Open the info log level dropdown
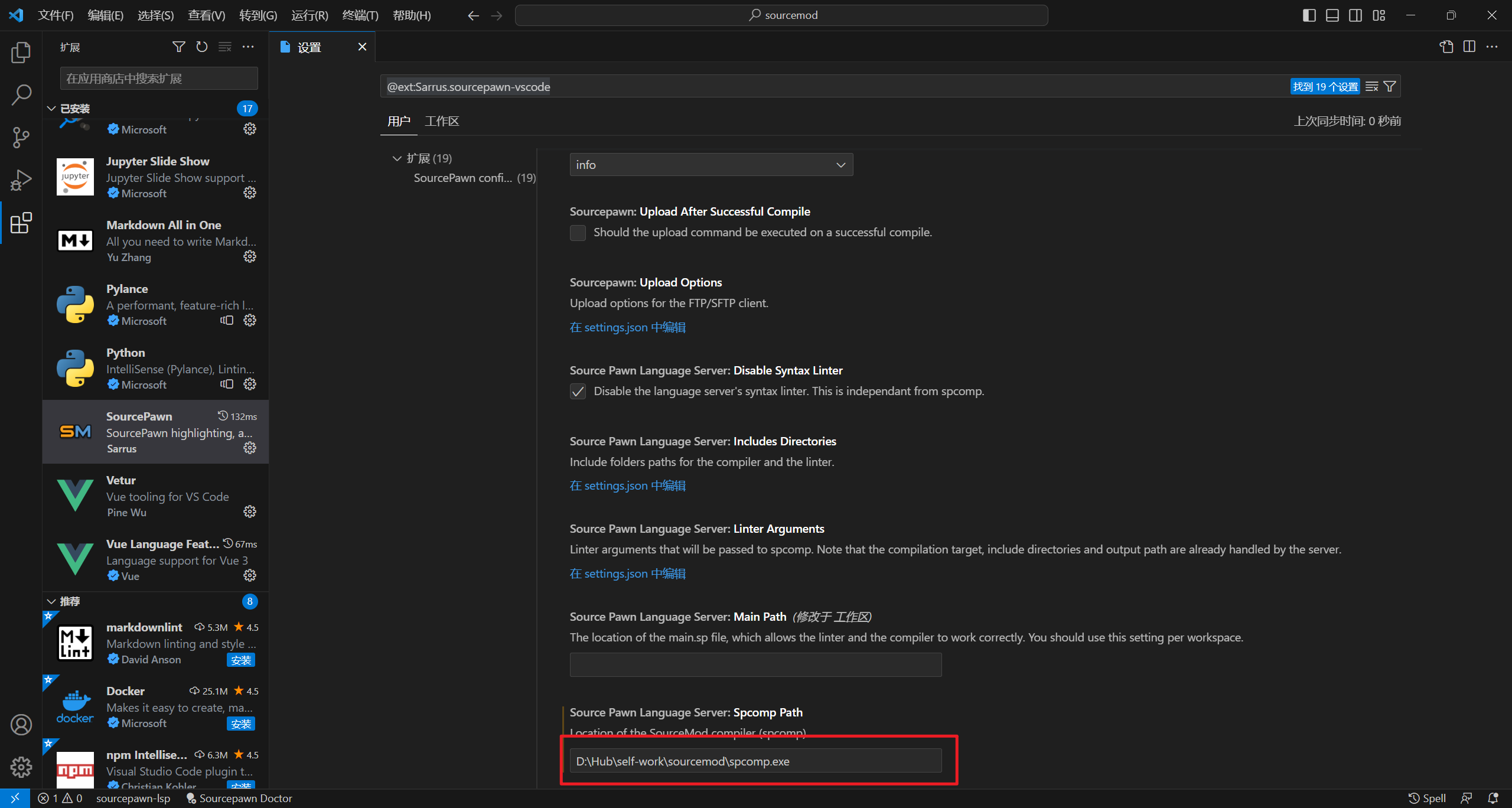Viewport: 1512px width, 808px height. 709,164
